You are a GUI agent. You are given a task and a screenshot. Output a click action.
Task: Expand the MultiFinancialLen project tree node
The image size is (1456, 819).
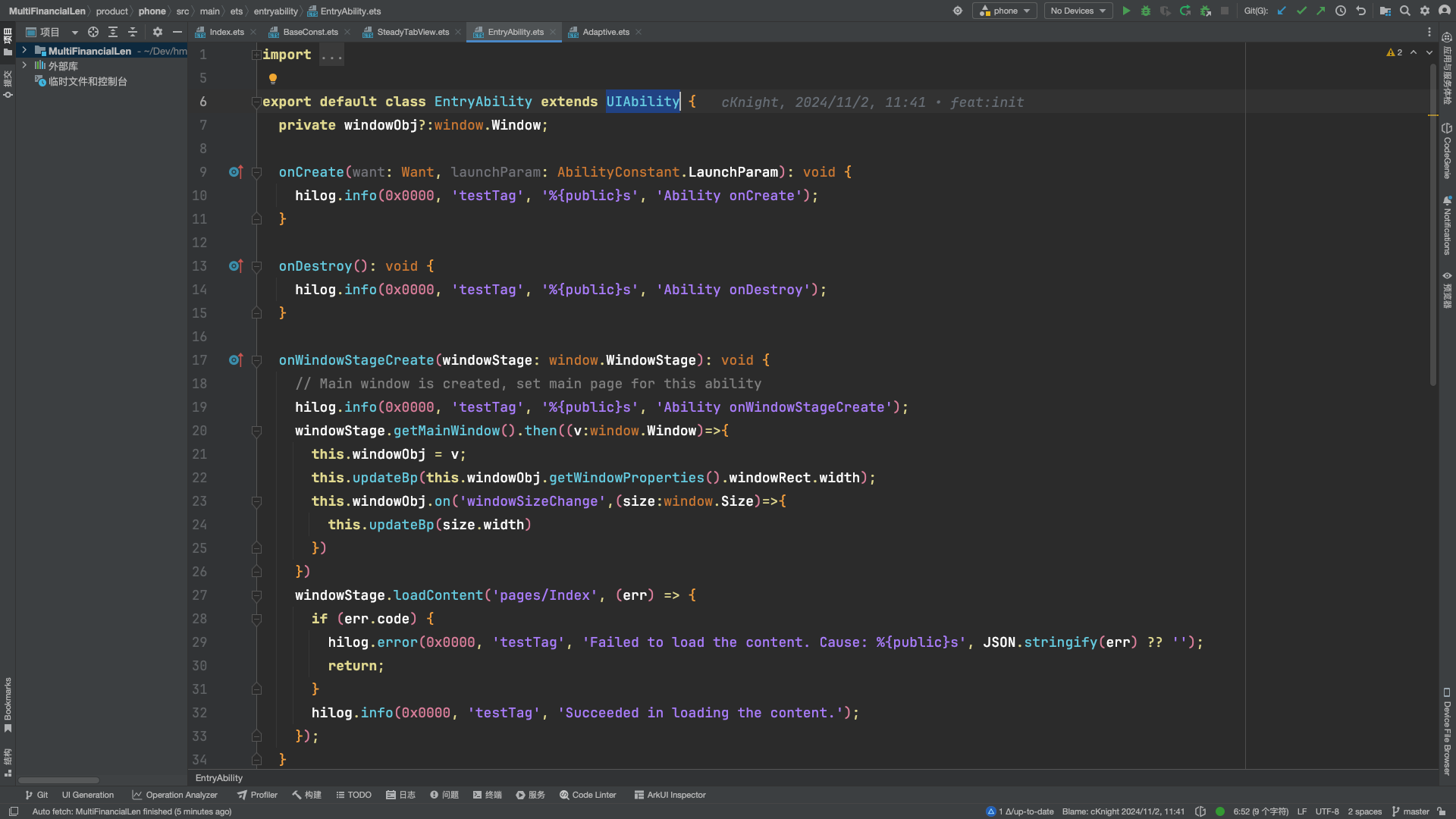click(24, 50)
